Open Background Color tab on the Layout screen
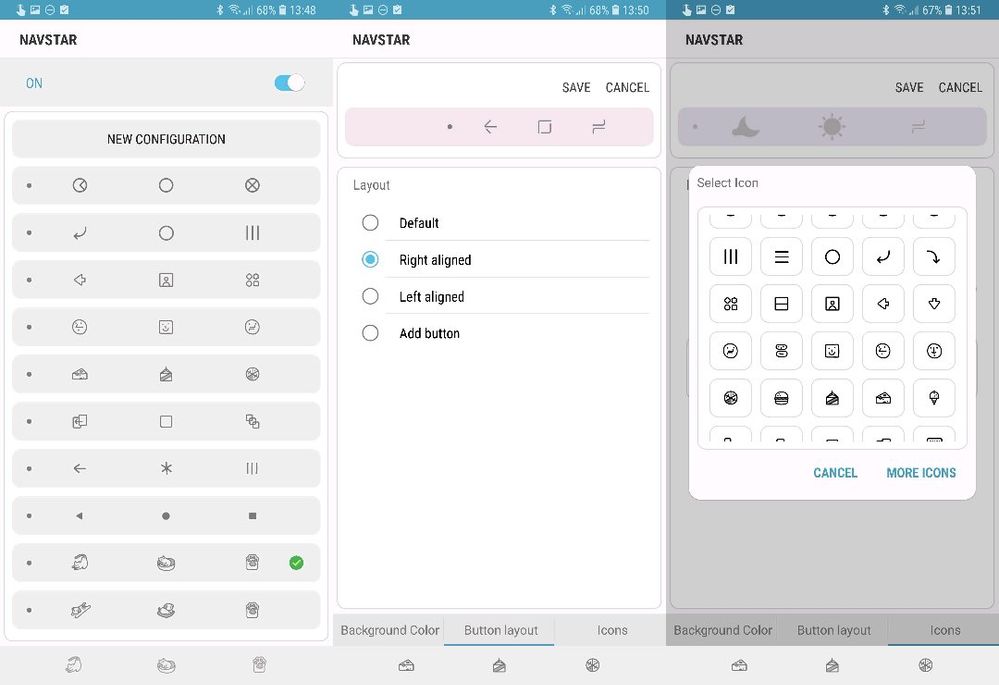Viewport: 999px width, 685px height. click(390, 630)
